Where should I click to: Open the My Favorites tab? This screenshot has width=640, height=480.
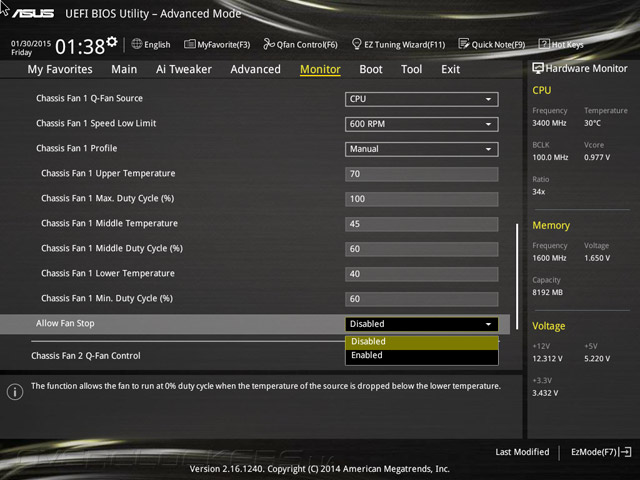coord(60,69)
